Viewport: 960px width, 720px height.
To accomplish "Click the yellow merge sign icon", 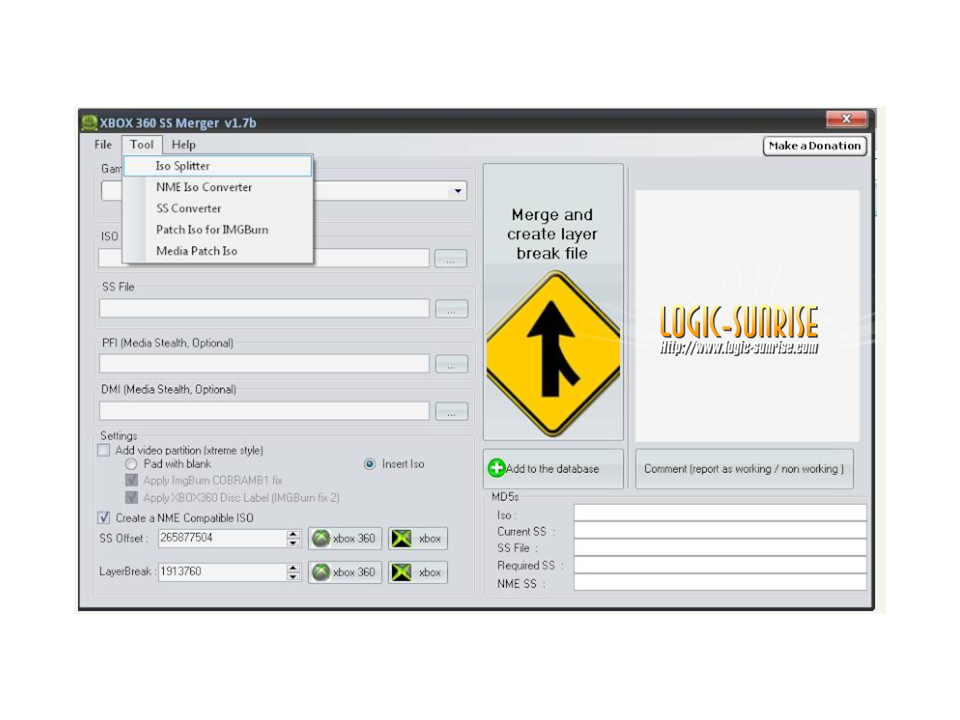I will point(553,354).
